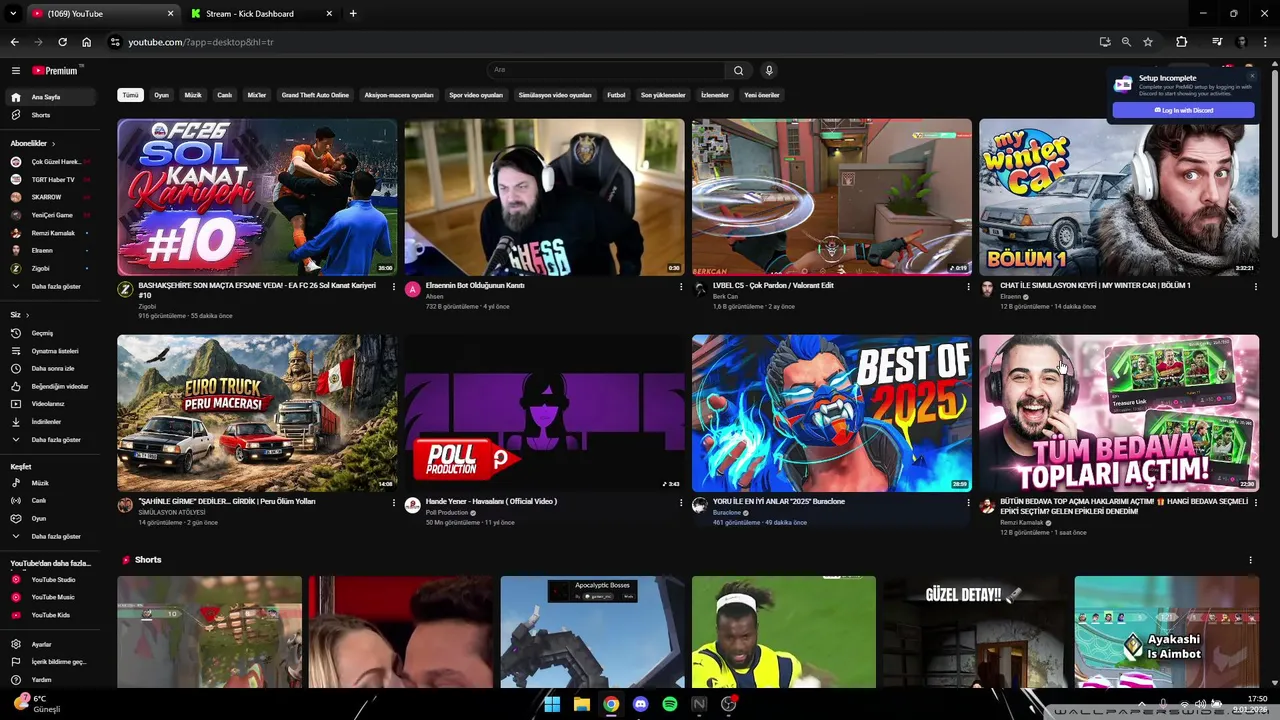Click the search magnifier button
The image size is (1280, 720).
click(x=738, y=70)
